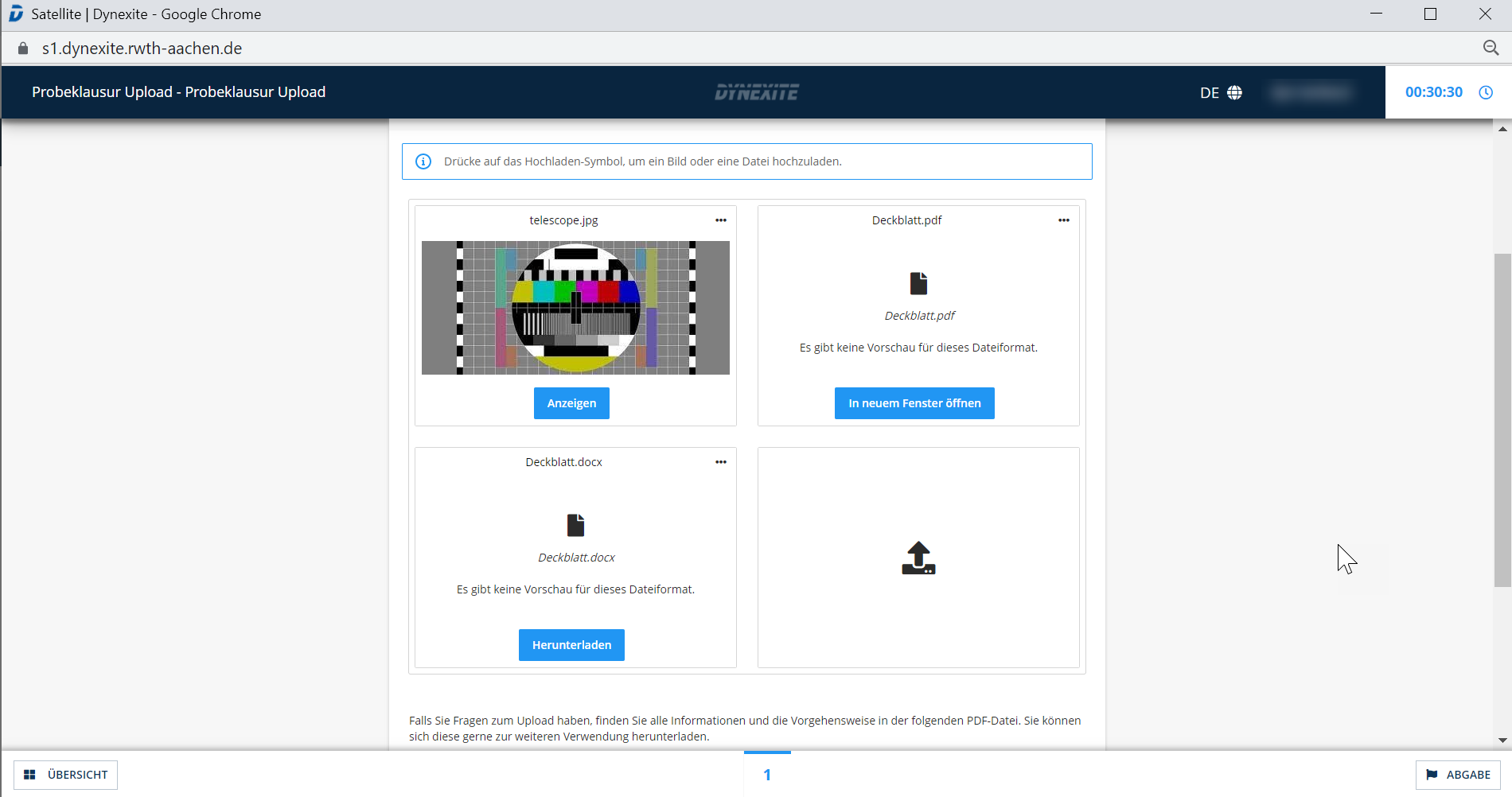Click the italic Deckblatt.pdf label
The width and height of the screenshot is (1512, 797).
[x=919, y=316]
